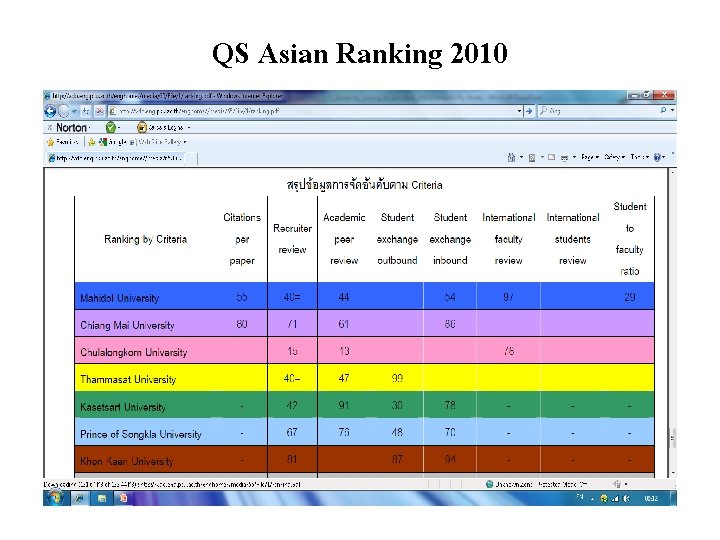Image resolution: width=720 pixels, height=540 pixels.
Task: Click the Read Mail icon in the command bar
Action: coord(551,157)
